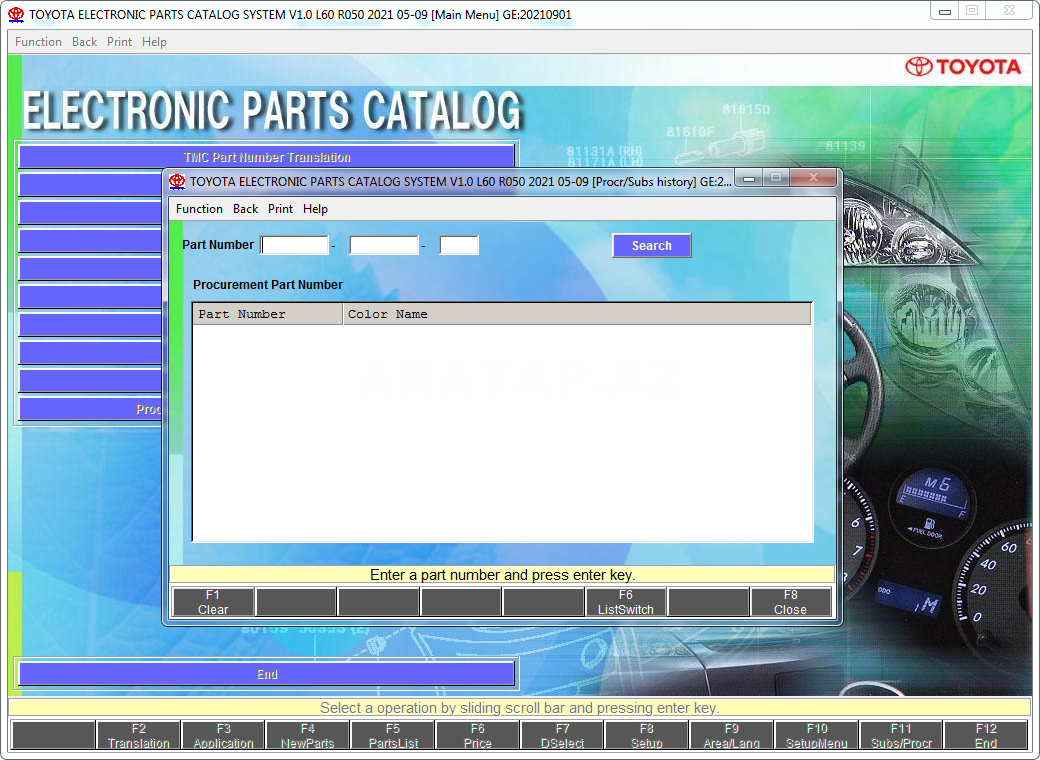Click F8 Close button in dialog
The height and width of the screenshot is (760, 1040).
[791, 602]
